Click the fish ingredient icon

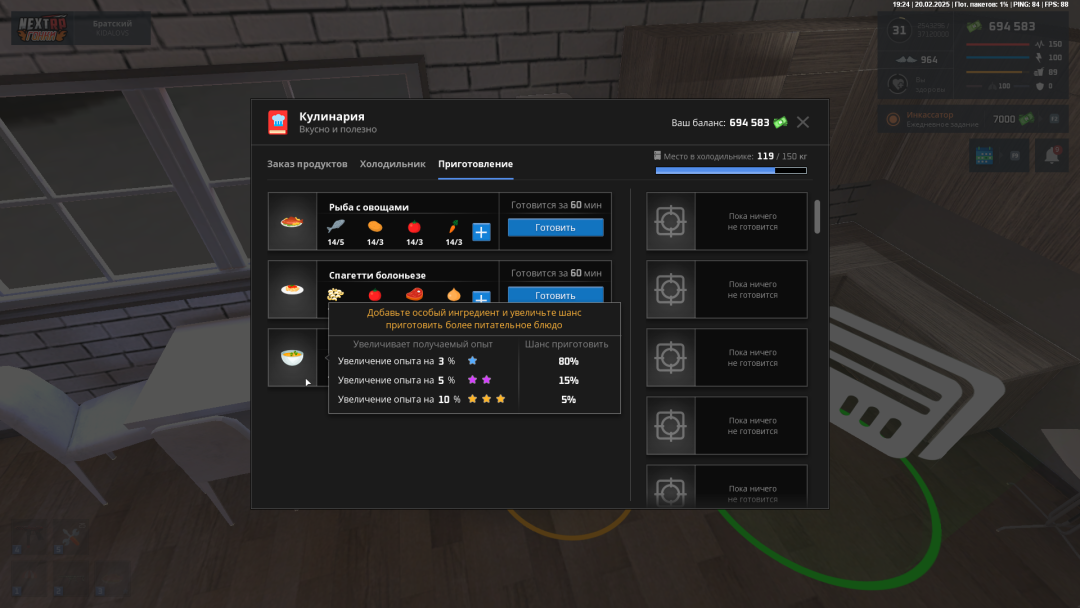pos(336,227)
